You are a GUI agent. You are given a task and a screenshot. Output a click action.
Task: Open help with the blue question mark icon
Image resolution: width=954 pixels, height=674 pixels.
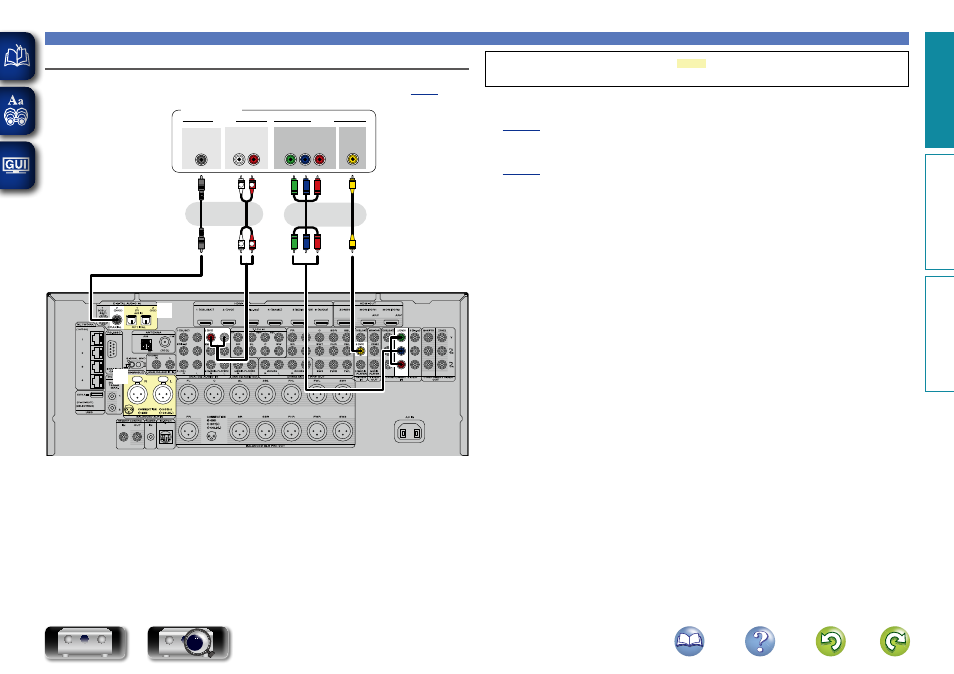(x=760, y=641)
